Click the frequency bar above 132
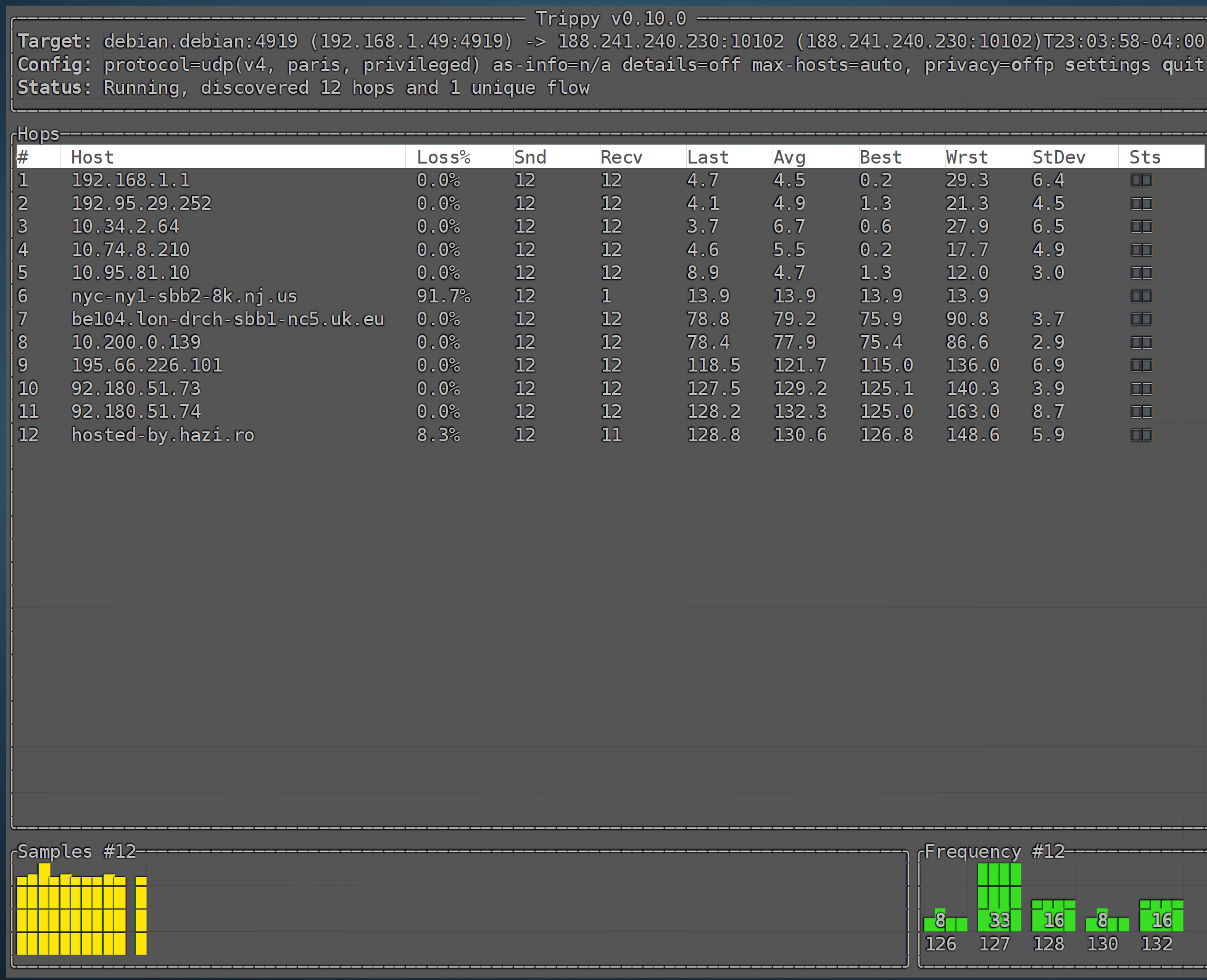This screenshot has width=1207, height=980. (x=1161, y=916)
